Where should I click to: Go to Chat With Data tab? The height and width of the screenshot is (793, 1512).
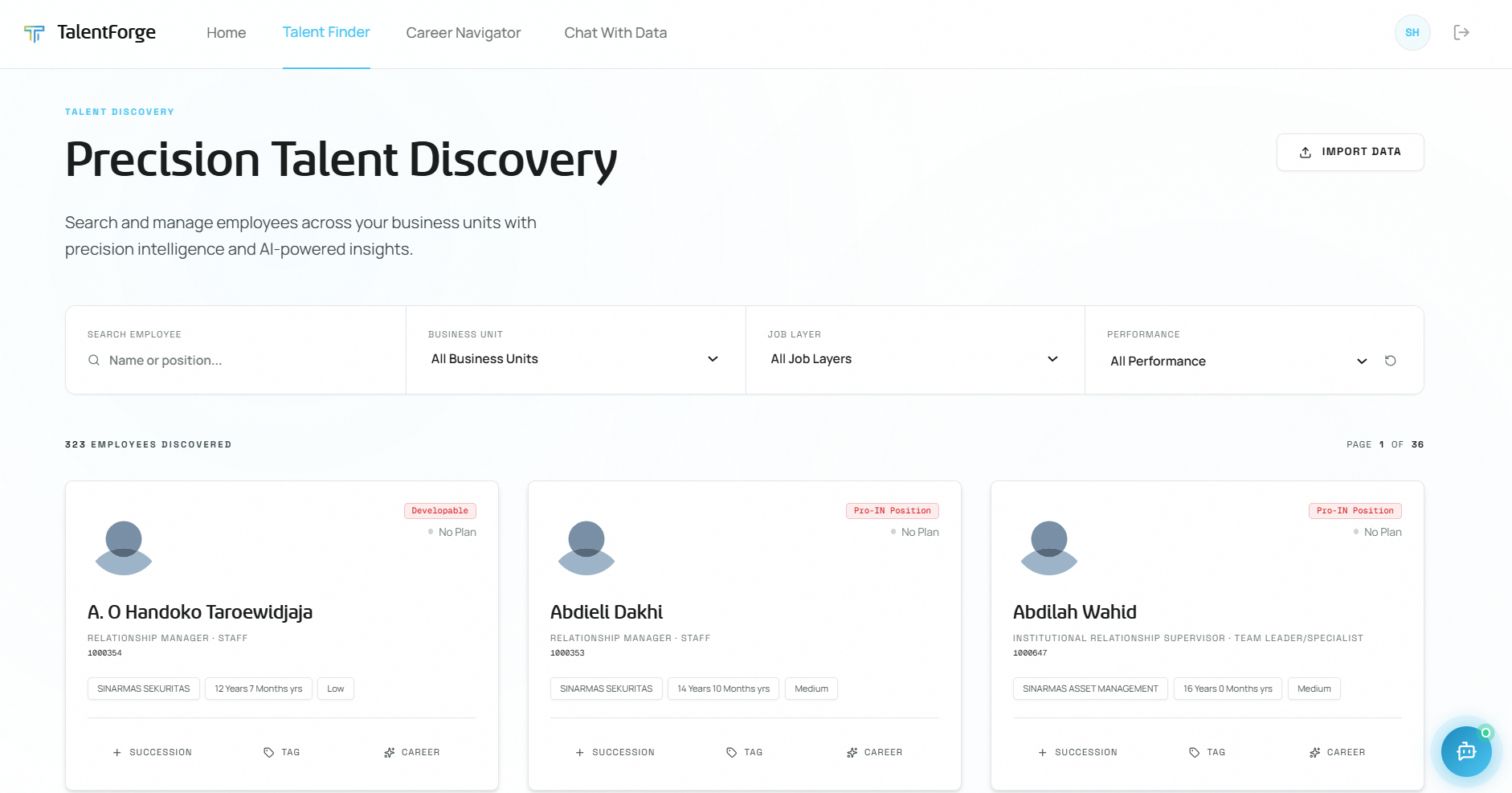pos(615,33)
